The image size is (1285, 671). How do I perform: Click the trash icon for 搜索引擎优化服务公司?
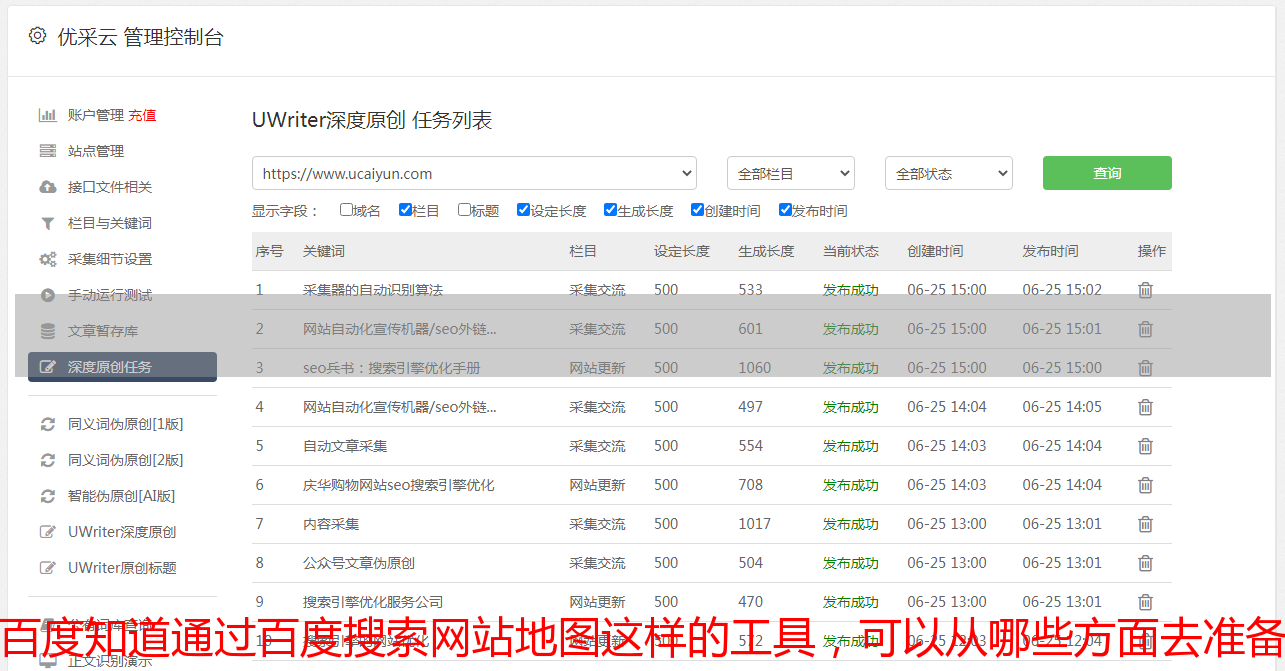click(1145, 602)
